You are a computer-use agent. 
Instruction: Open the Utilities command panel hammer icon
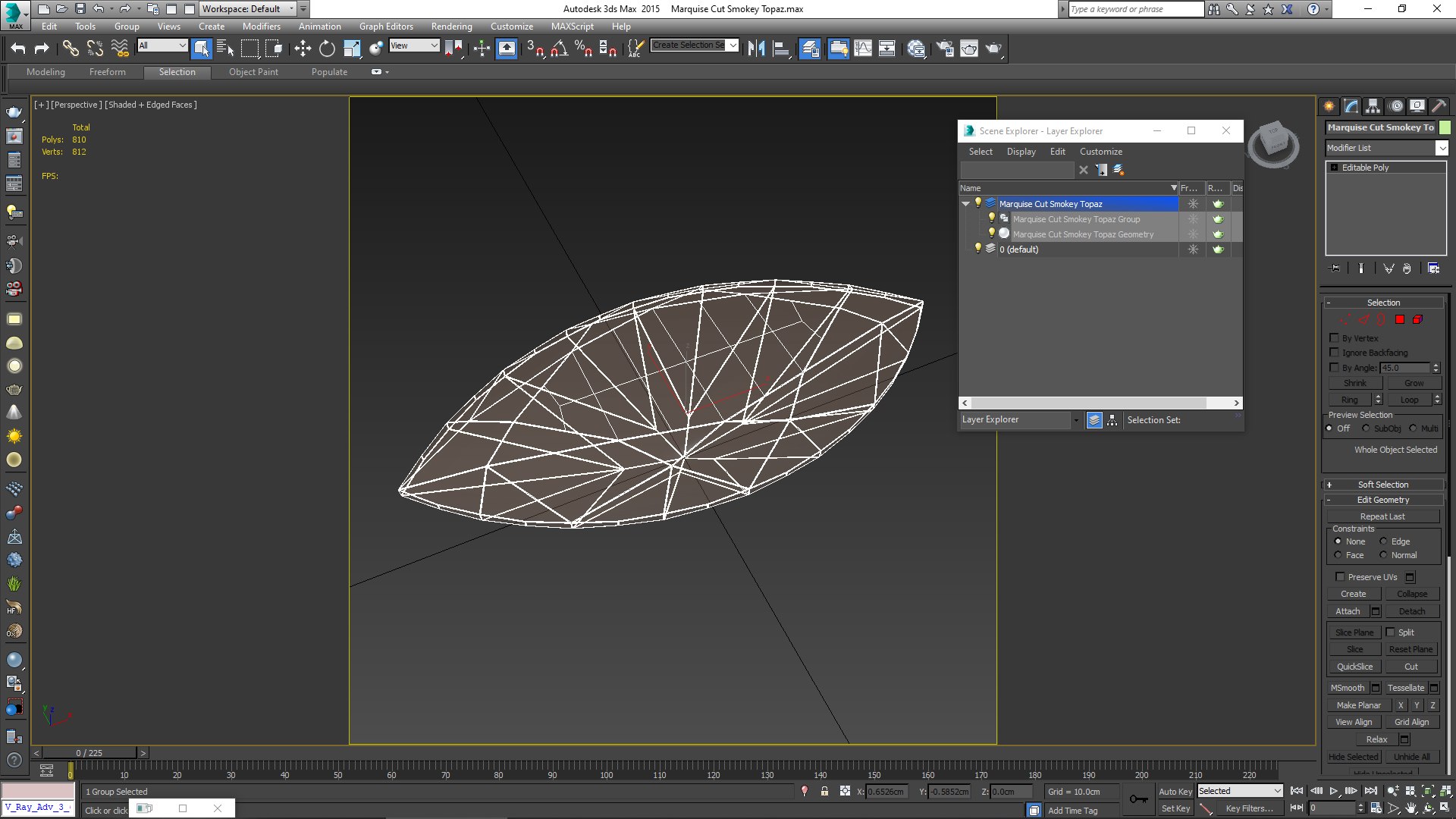1439,106
